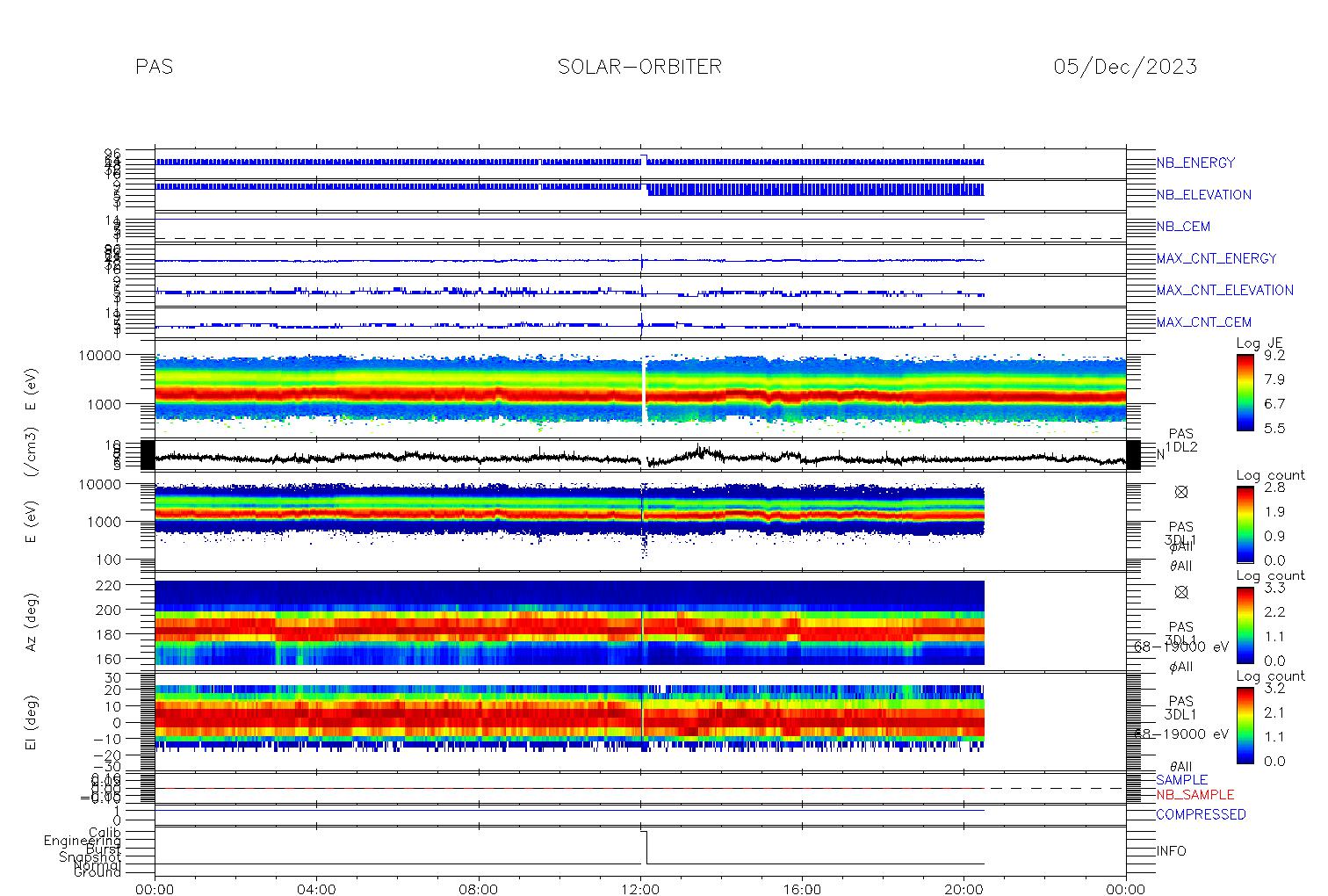Select the PAS title at top left
This screenshot has height=896, width=1328.
pos(155,67)
